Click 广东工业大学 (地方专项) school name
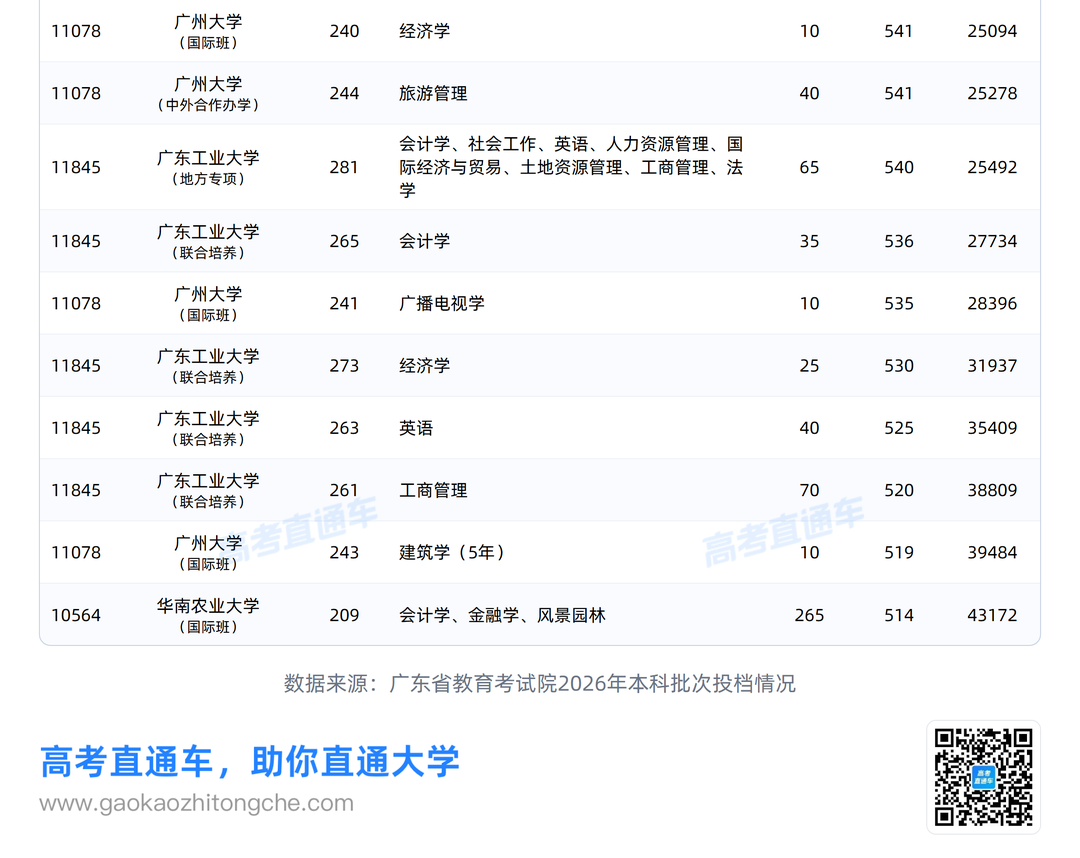 (x=208, y=167)
